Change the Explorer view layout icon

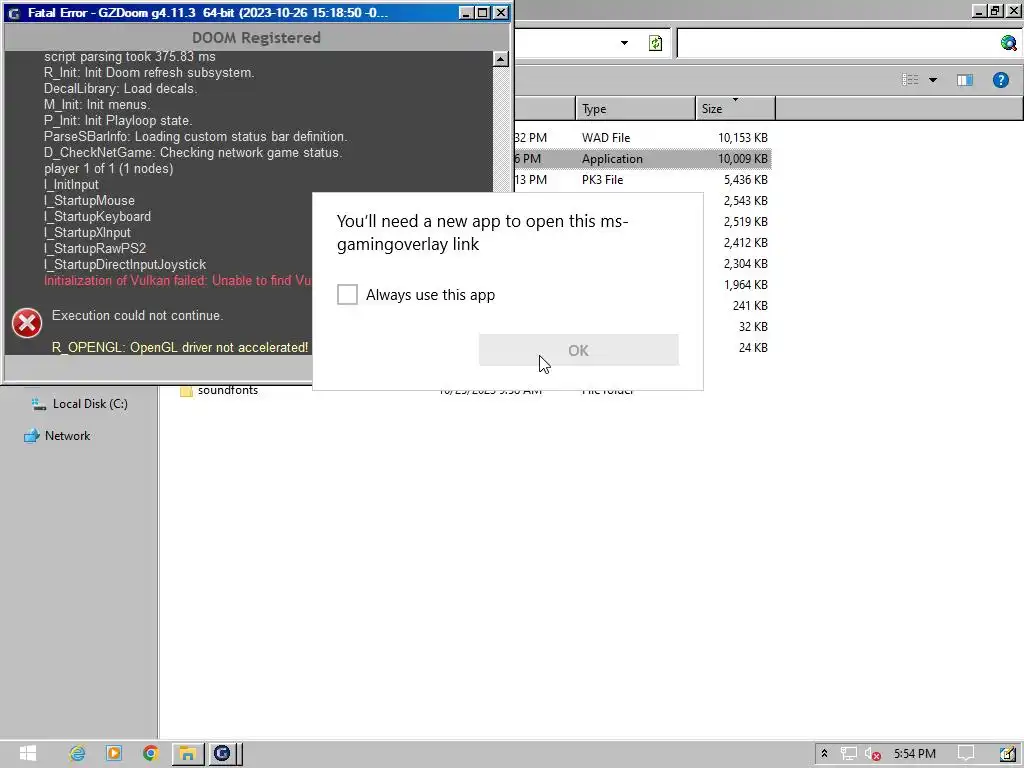coord(910,80)
